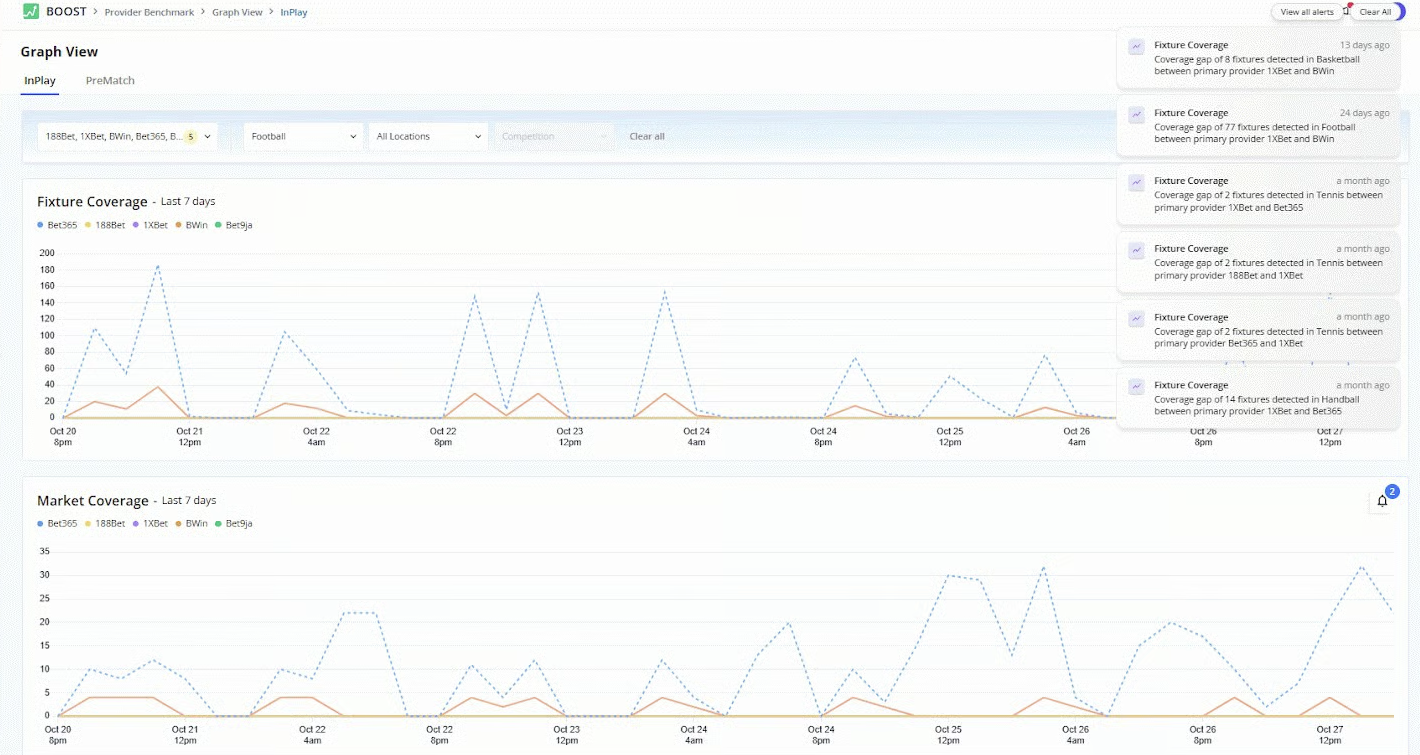The image size is (1420, 755).
Task: Click the notification bell in top bar
Action: pos(1345,11)
